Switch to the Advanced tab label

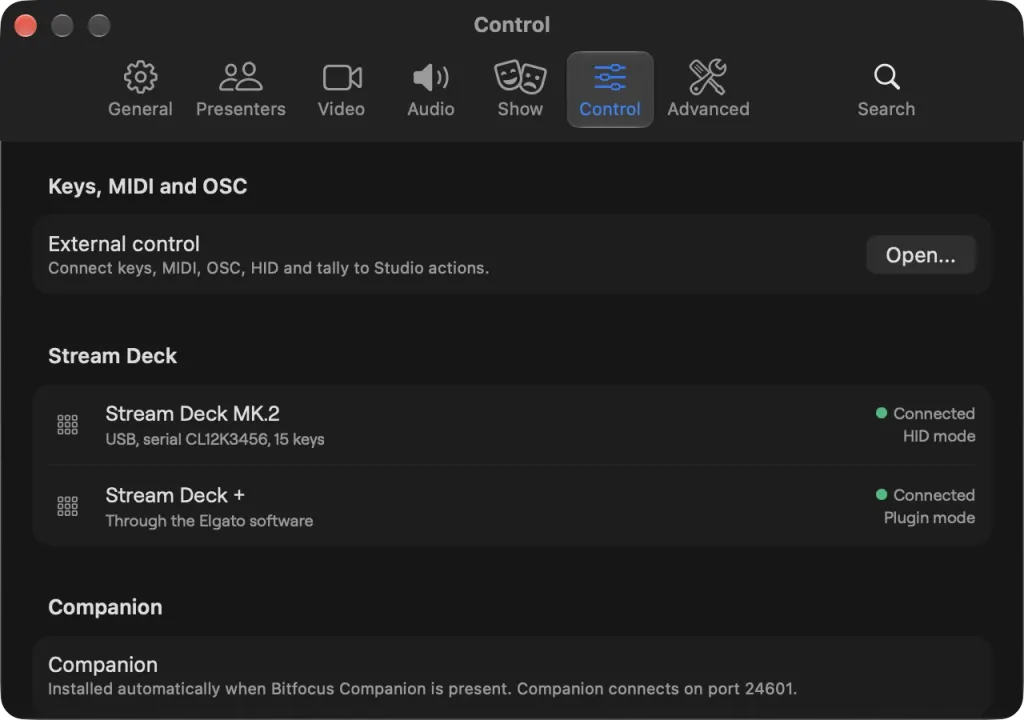pos(708,109)
